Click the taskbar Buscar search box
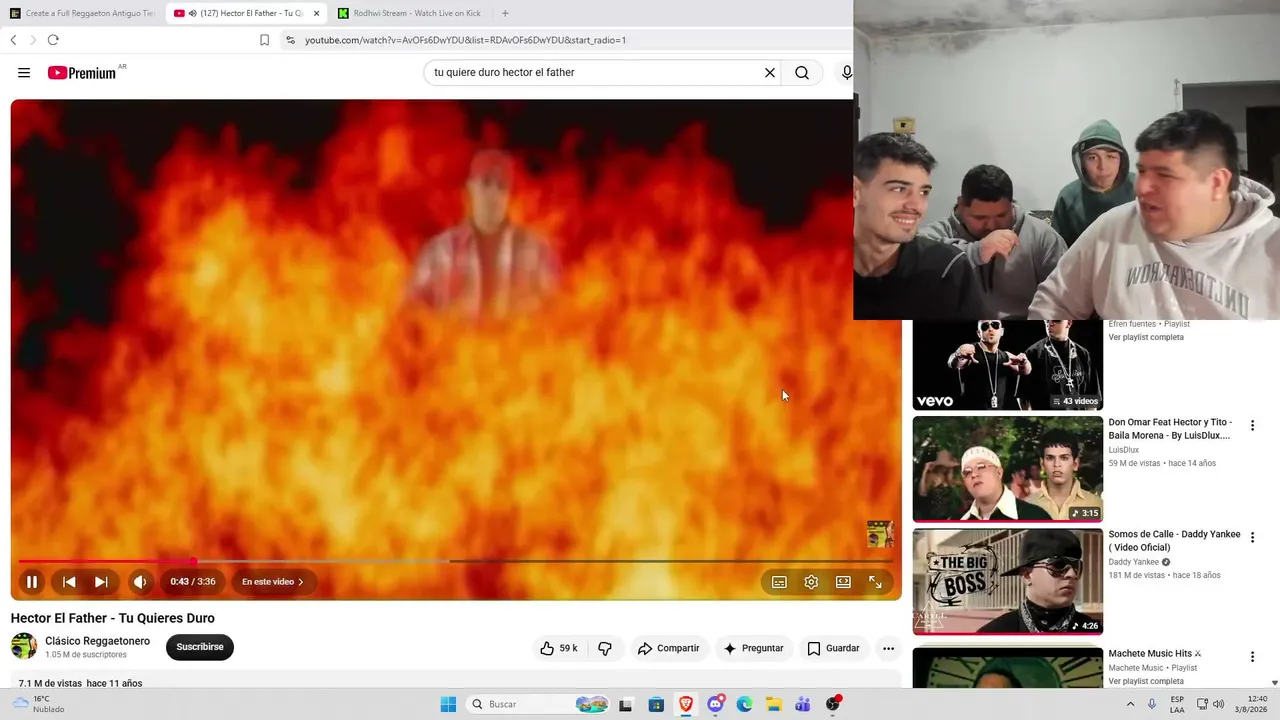This screenshot has height=720, width=1280. click(539, 704)
